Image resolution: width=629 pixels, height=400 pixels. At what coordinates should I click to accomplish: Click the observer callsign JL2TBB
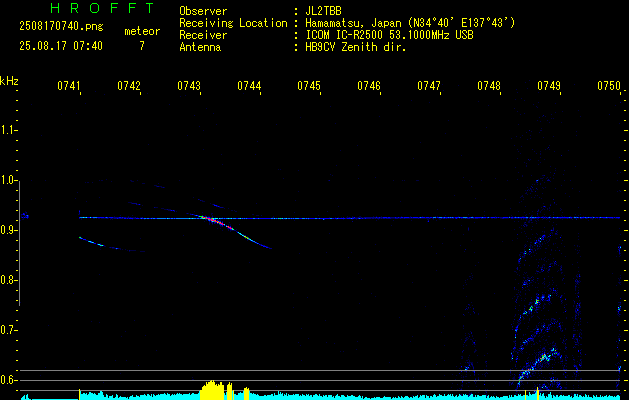point(323,11)
